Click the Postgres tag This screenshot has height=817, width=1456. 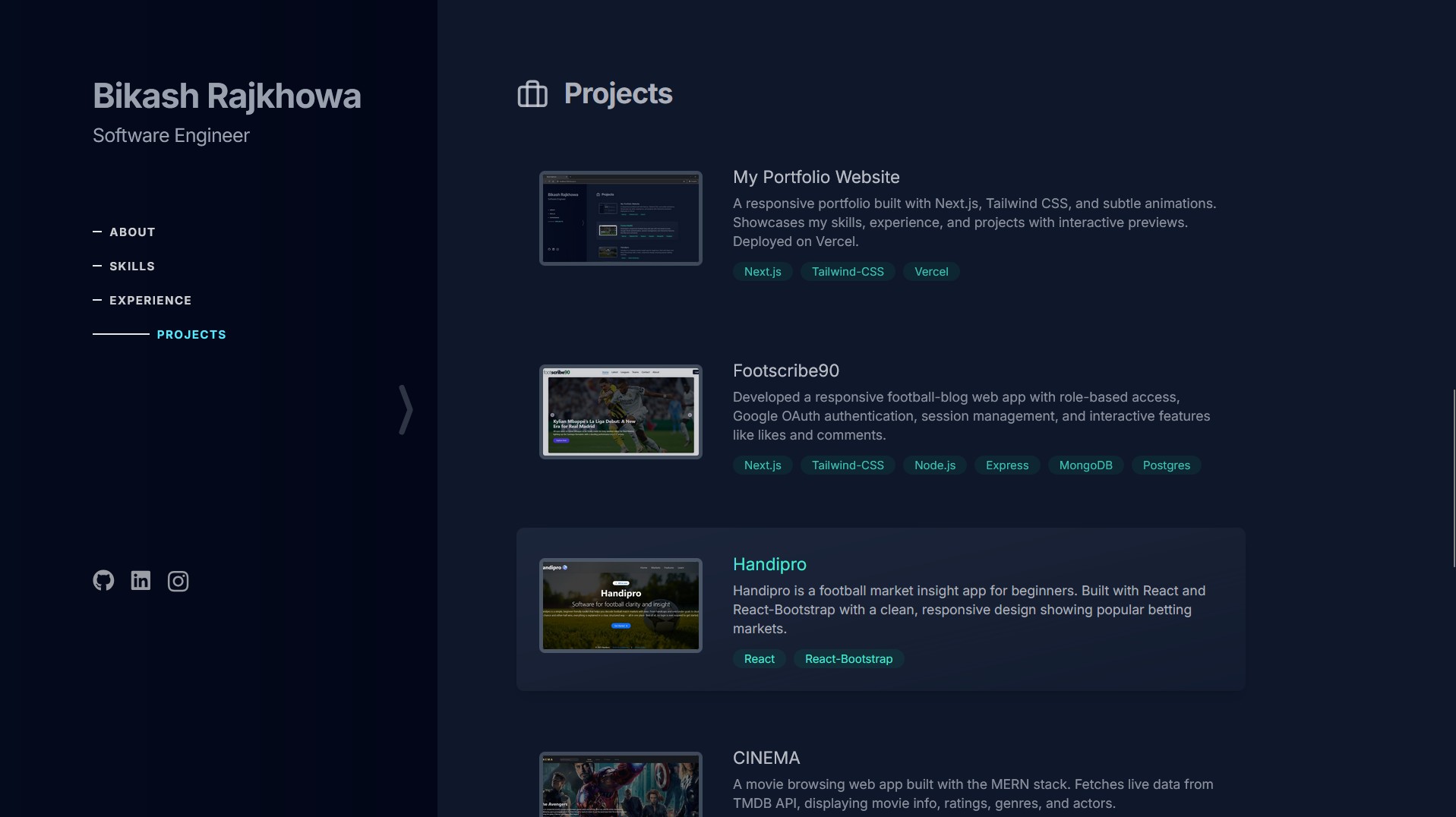[x=1167, y=465]
